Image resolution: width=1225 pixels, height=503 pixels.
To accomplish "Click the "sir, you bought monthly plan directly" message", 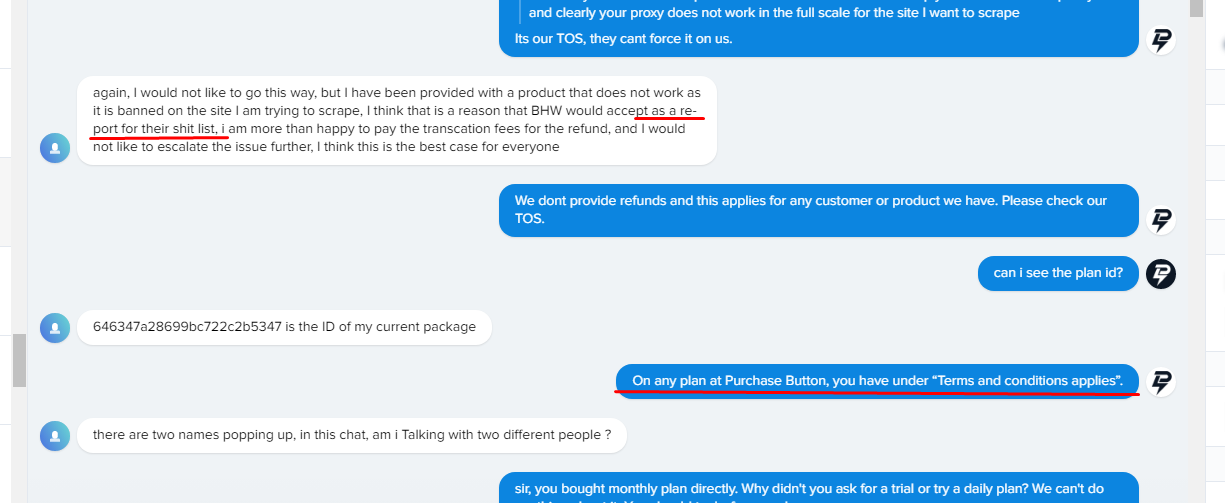I will pyautogui.click(x=819, y=488).
